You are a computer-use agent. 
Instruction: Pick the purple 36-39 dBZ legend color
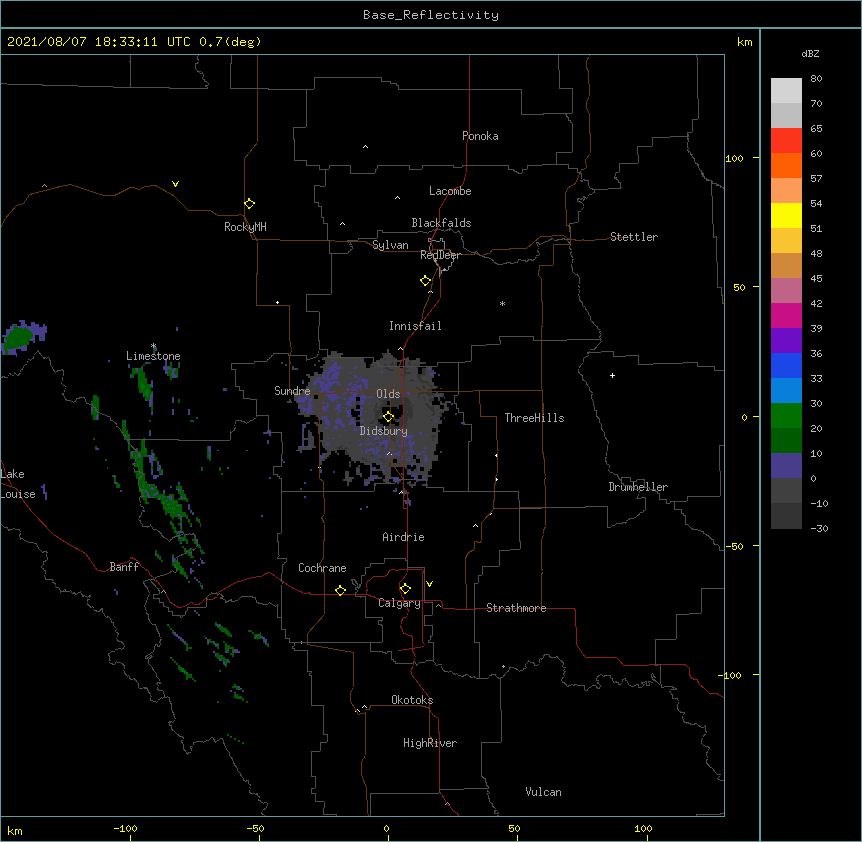click(786, 341)
